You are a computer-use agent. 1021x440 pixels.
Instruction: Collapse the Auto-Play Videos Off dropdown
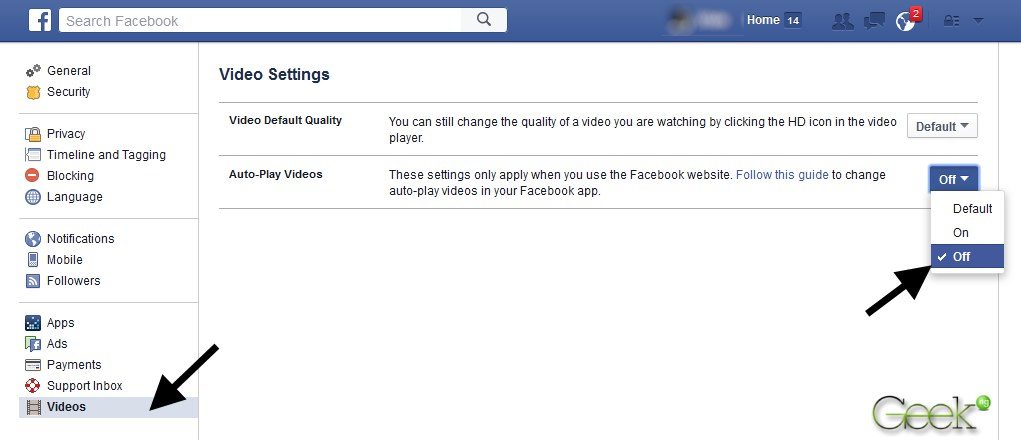click(953, 179)
